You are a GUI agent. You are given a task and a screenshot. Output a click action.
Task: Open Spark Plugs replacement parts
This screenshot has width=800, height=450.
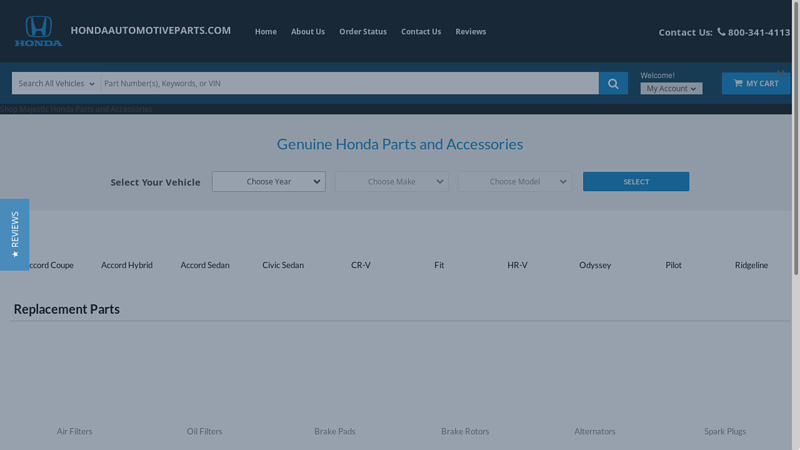tap(725, 431)
